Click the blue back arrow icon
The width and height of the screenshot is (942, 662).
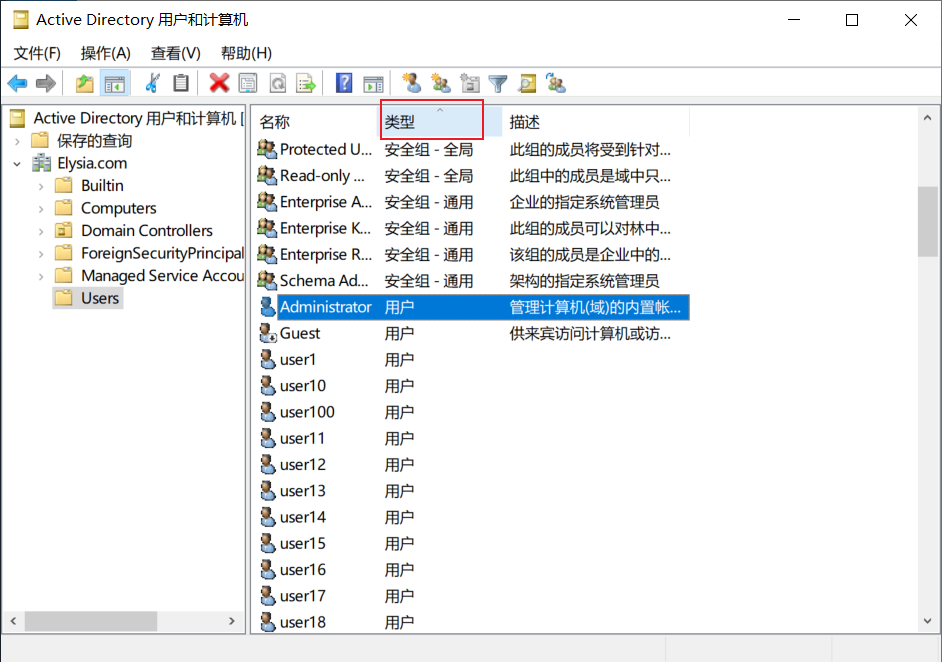17,83
